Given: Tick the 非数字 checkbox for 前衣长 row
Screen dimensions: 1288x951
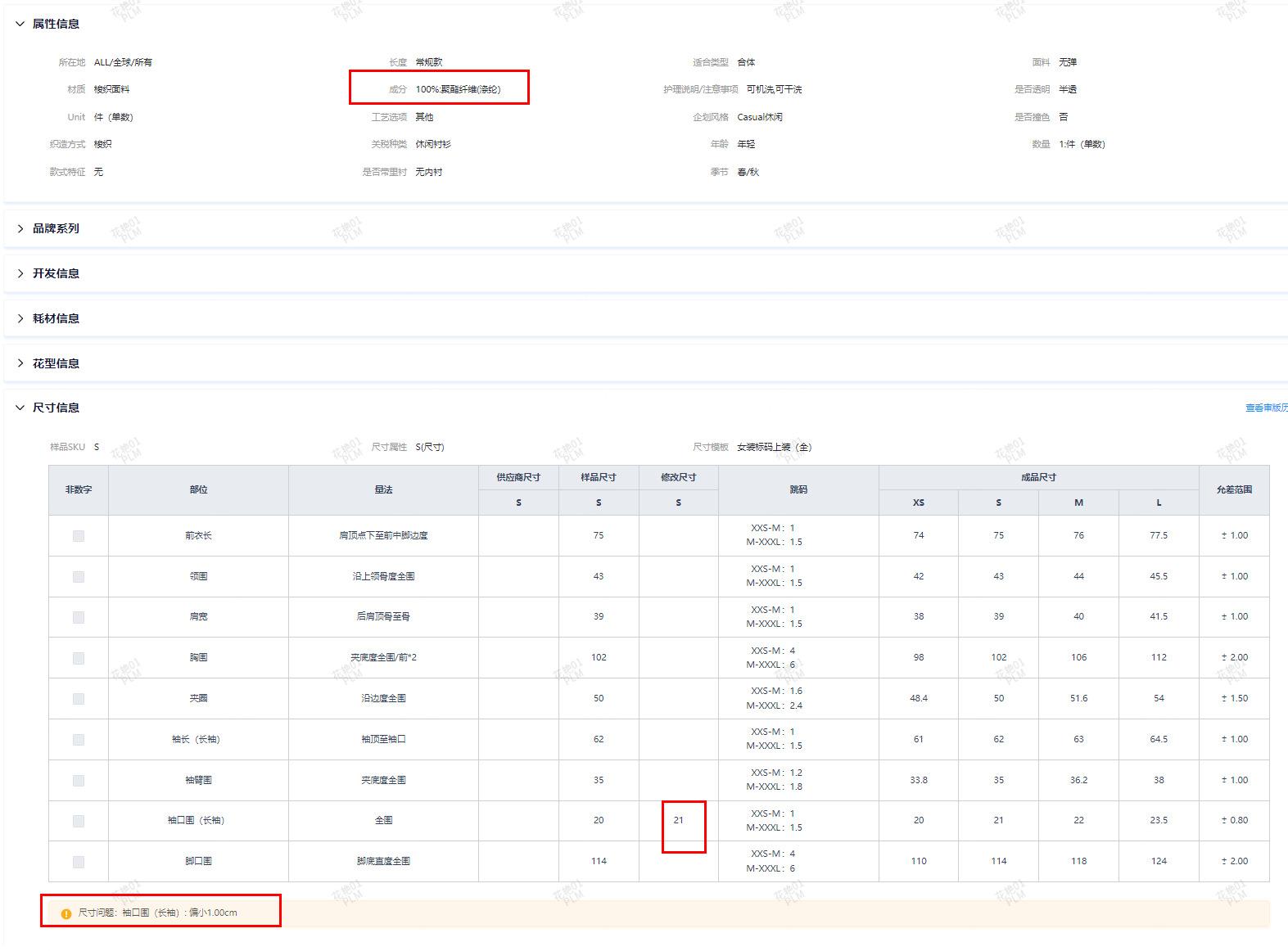Looking at the screenshot, I should pos(79,536).
